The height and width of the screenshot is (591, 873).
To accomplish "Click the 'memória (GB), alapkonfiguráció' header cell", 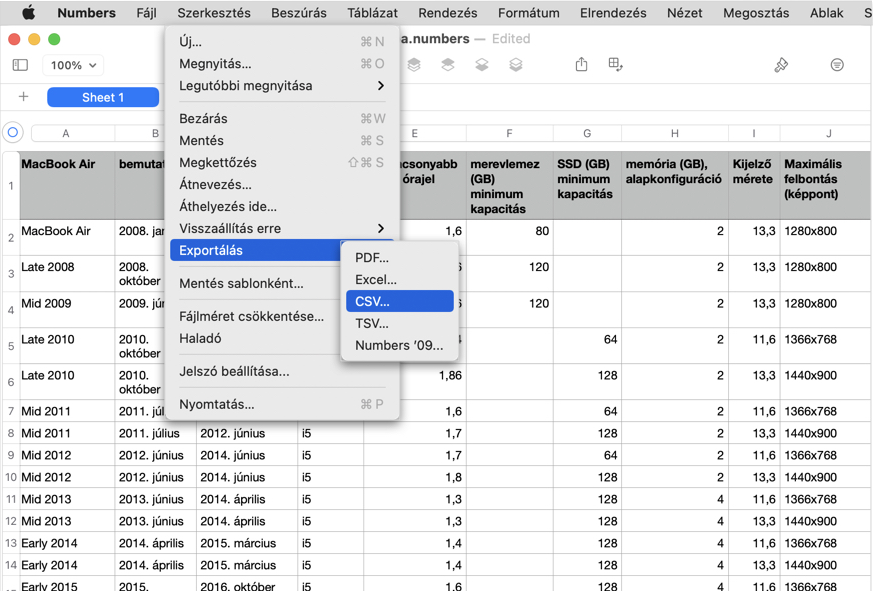I will pos(675,185).
